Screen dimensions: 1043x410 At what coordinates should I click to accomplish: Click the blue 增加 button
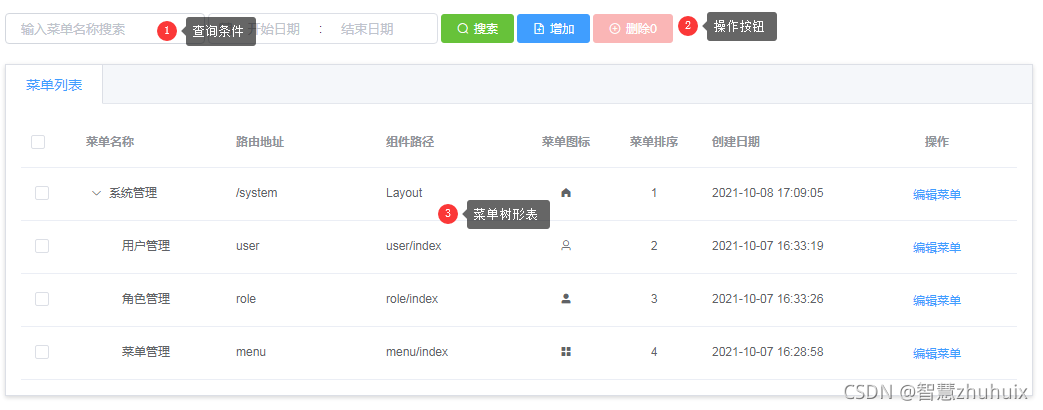pos(553,29)
